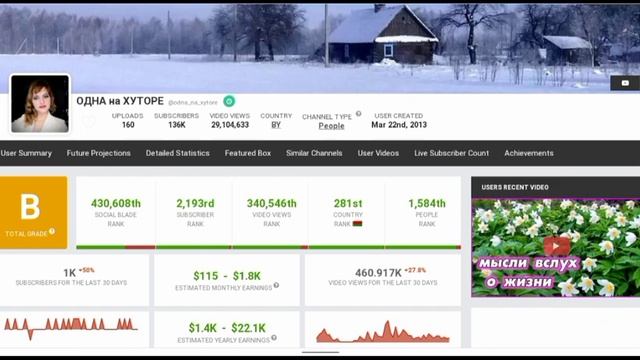Click the channel name ОДНА на ХУТОРЕ

120,101
